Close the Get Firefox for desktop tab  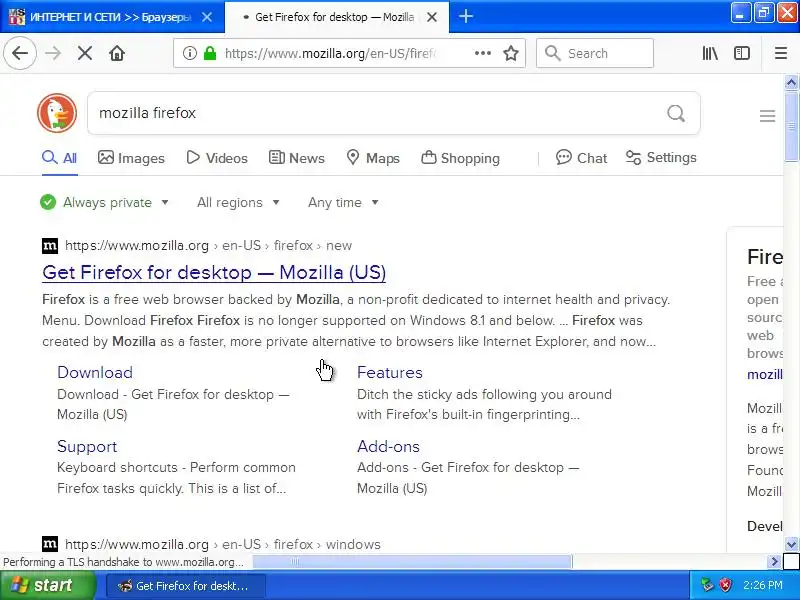(x=432, y=17)
